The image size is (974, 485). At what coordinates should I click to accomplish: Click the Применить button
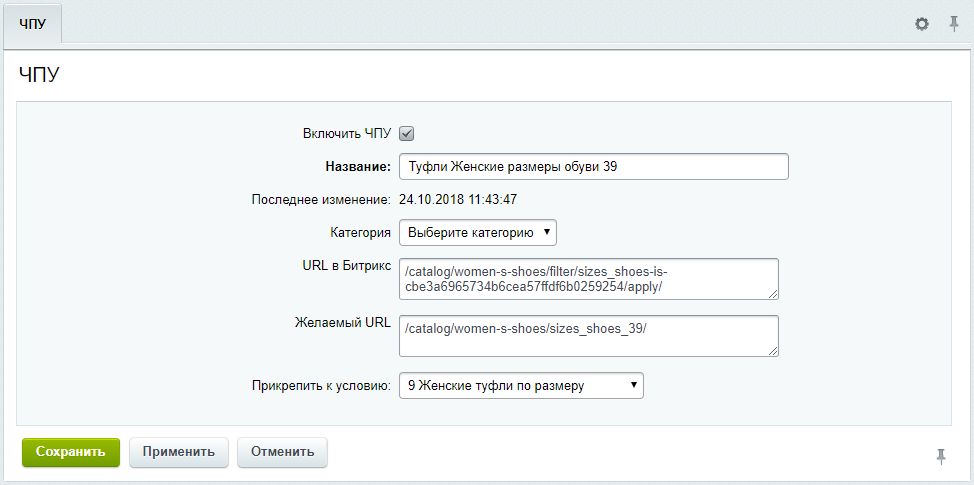point(179,451)
